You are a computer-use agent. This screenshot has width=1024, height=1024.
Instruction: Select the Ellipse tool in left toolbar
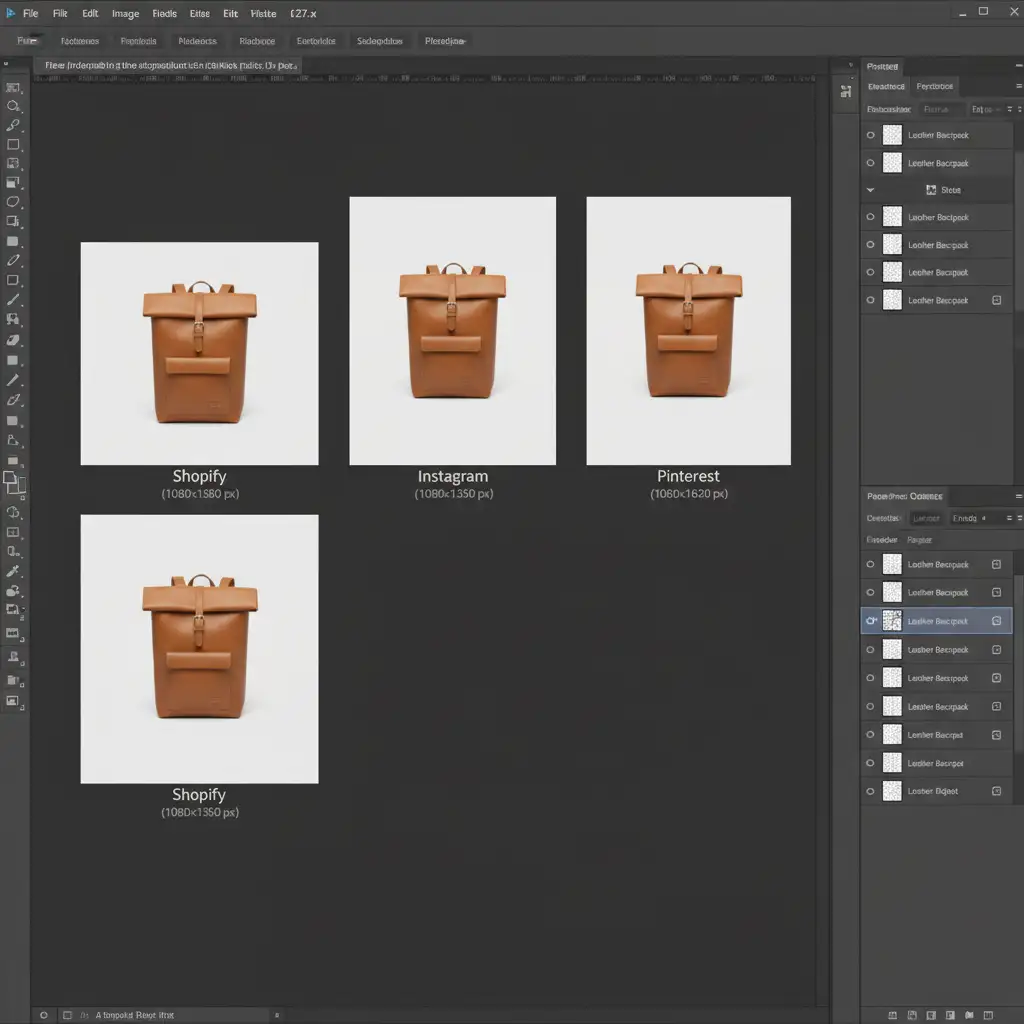pyautogui.click(x=13, y=202)
